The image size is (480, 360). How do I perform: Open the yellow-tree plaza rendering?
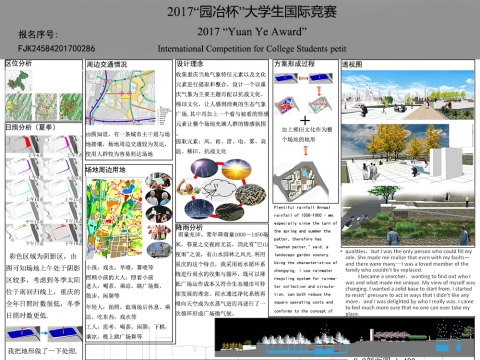407,154
